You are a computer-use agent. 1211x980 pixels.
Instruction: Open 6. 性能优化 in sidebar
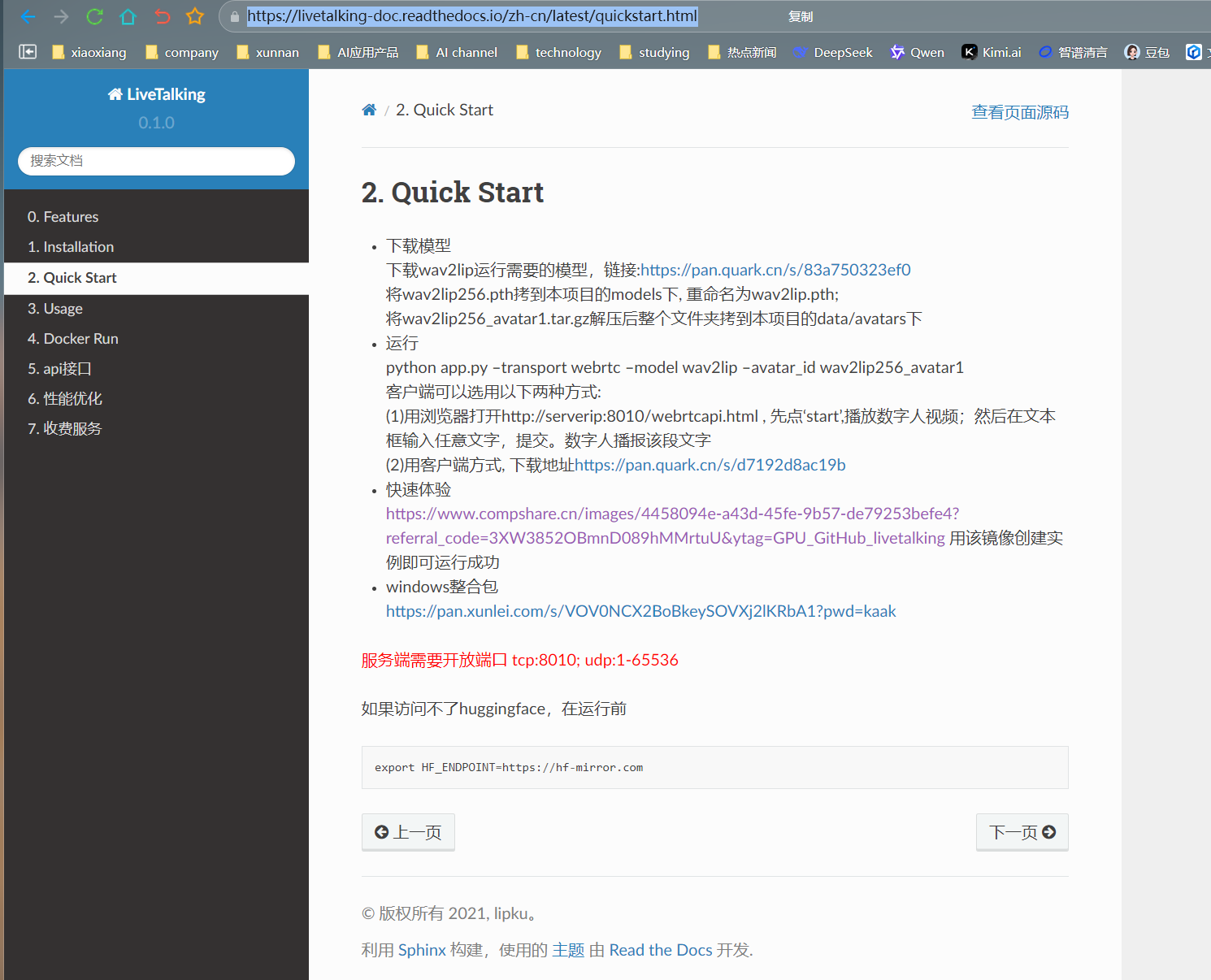point(156,399)
